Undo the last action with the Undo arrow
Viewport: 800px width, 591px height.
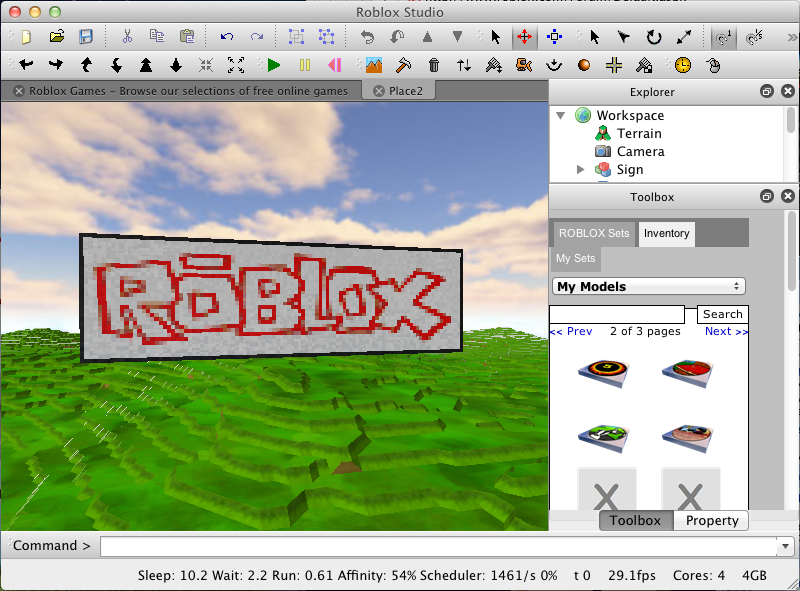pyautogui.click(x=227, y=36)
